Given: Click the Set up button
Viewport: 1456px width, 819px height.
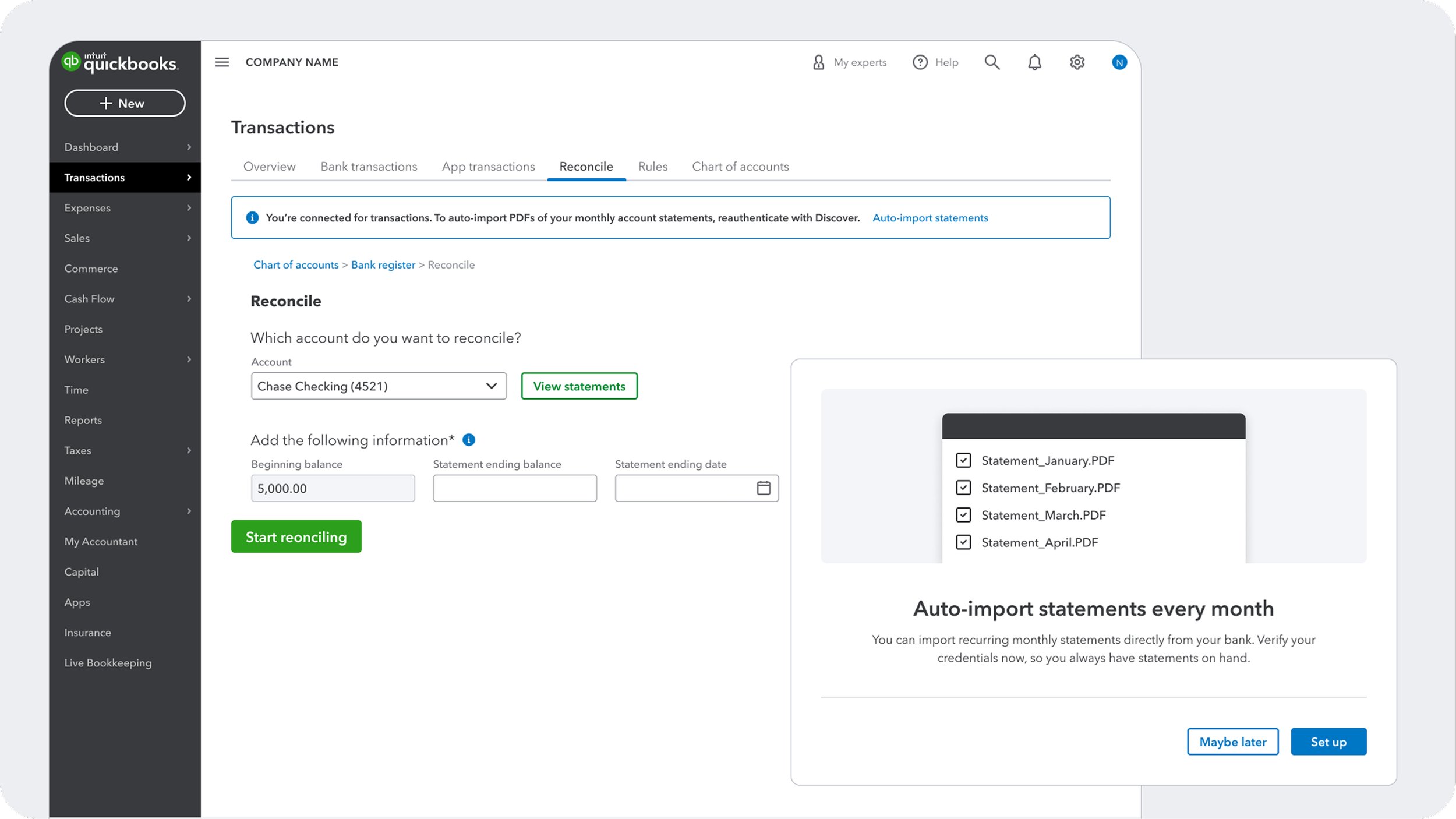Looking at the screenshot, I should (1328, 742).
